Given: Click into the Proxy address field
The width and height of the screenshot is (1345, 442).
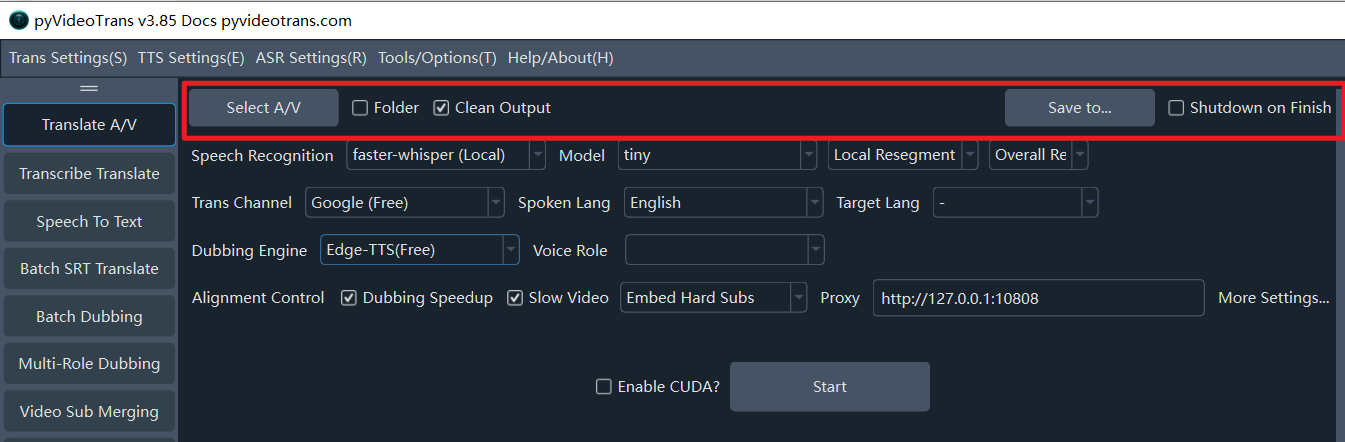Looking at the screenshot, I should pos(1037,298).
